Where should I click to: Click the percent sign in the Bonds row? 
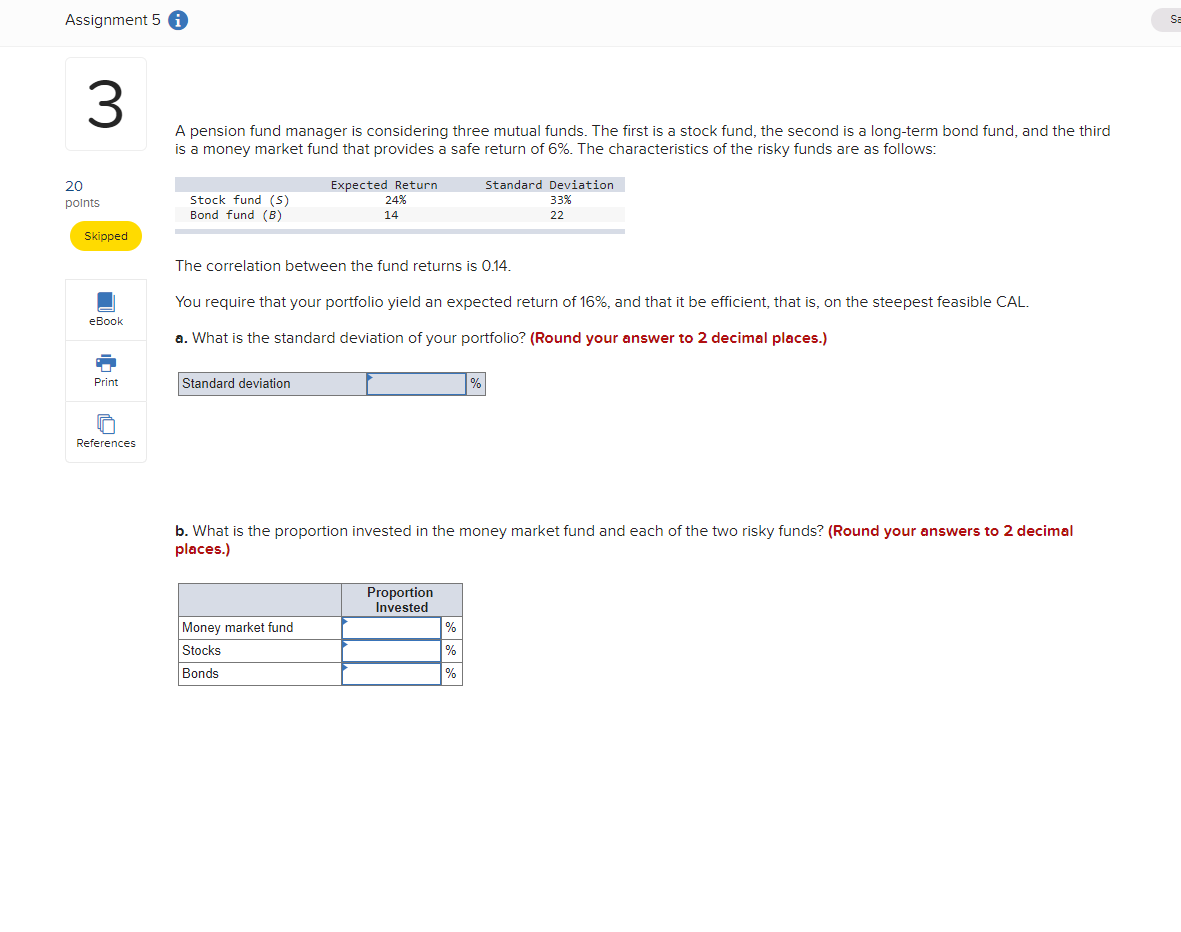click(450, 674)
